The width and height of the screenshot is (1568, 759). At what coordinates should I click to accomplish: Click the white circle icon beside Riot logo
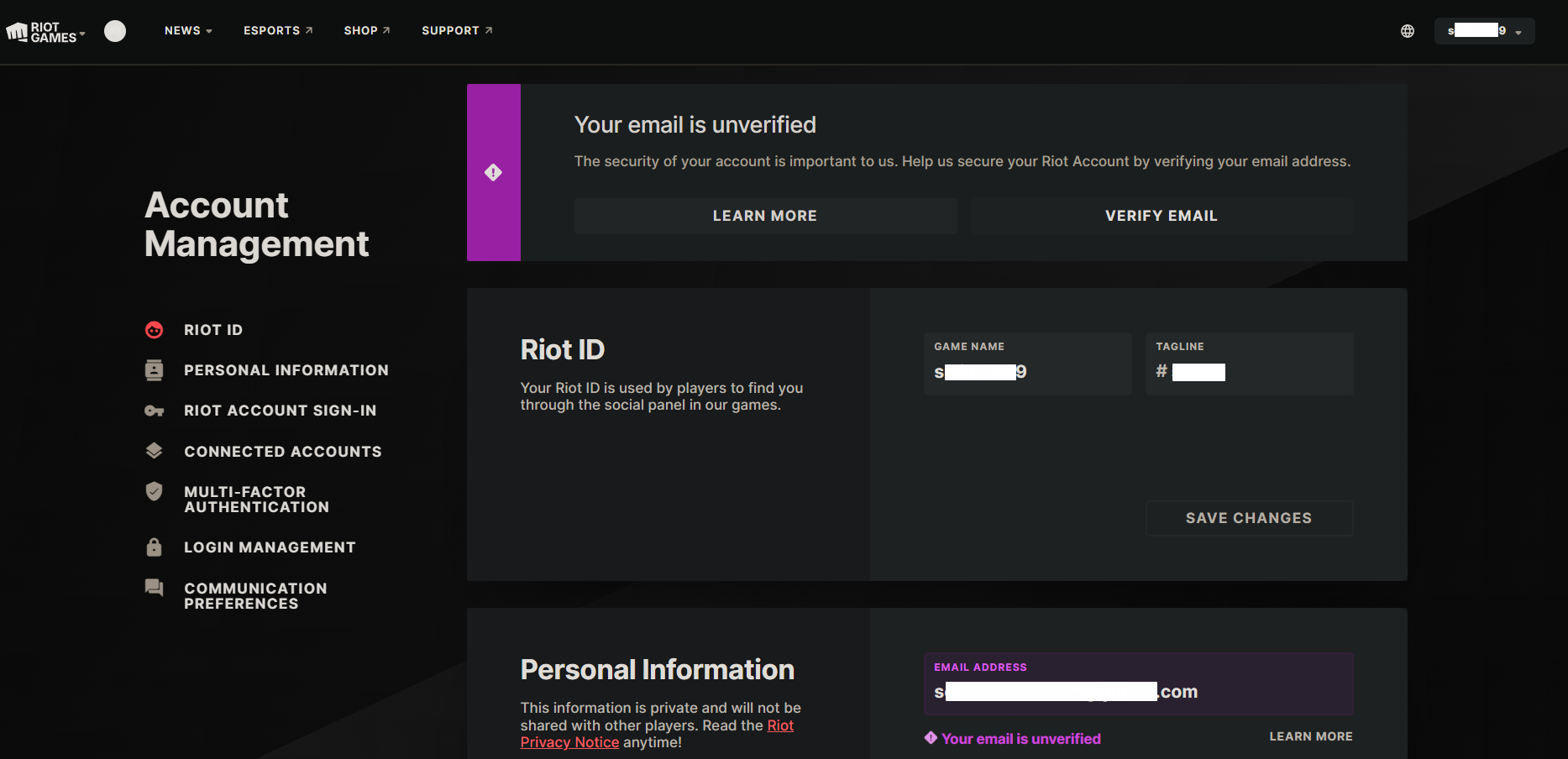pyautogui.click(x=115, y=31)
